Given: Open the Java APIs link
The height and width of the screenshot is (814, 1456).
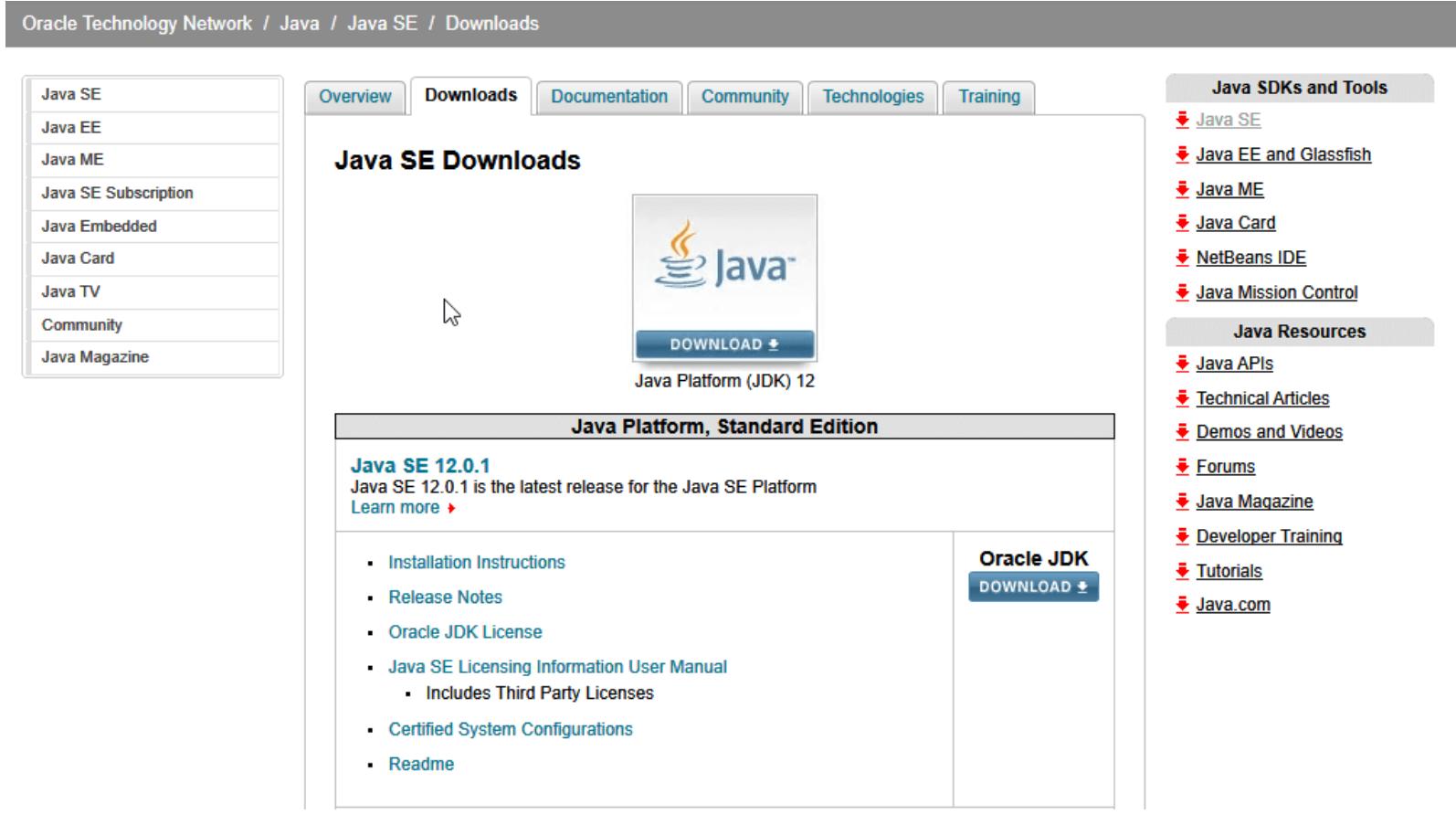Looking at the screenshot, I should pyautogui.click(x=1234, y=364).
